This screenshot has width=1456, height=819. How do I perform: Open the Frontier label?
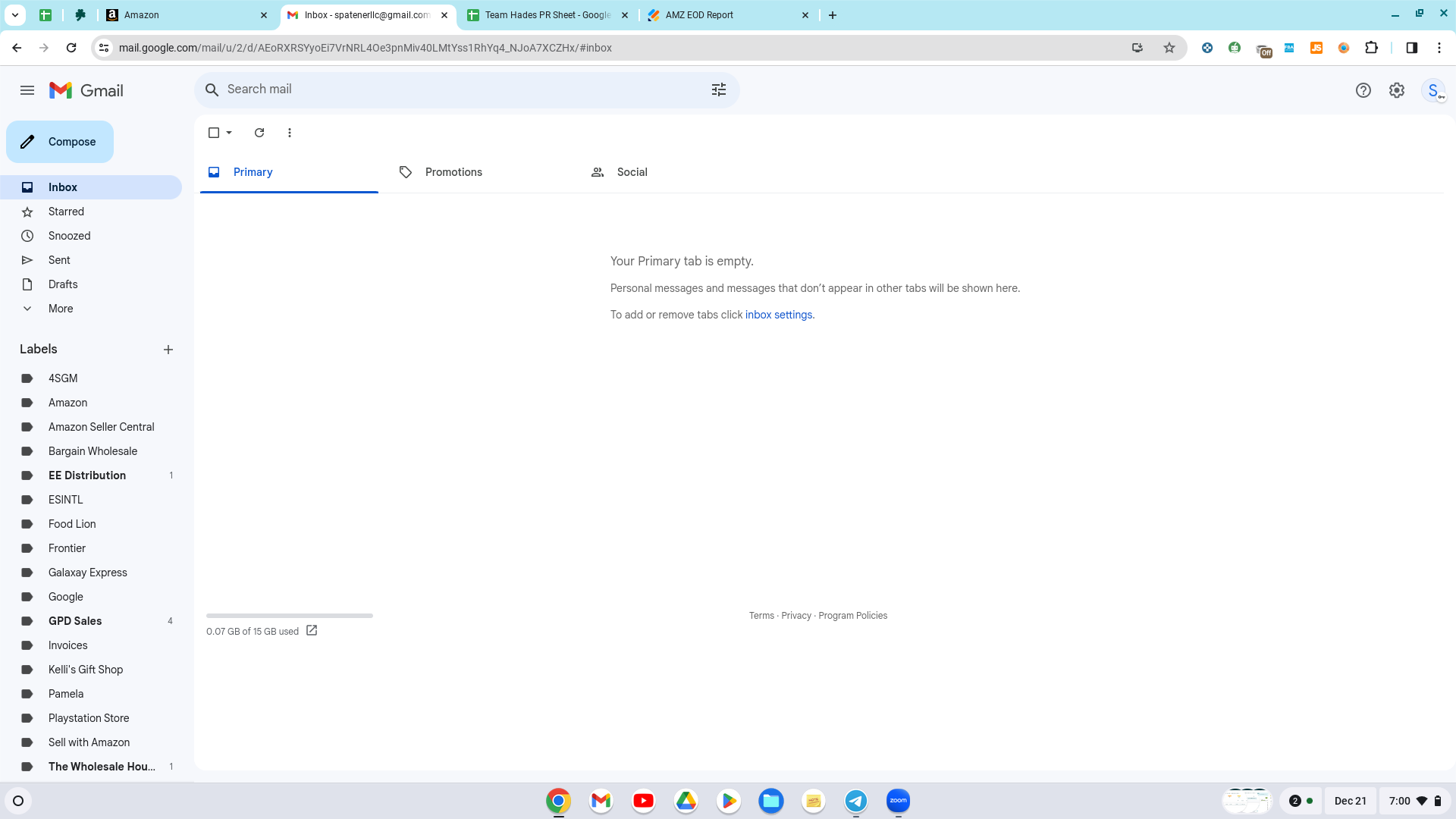(x=91, y=548)
